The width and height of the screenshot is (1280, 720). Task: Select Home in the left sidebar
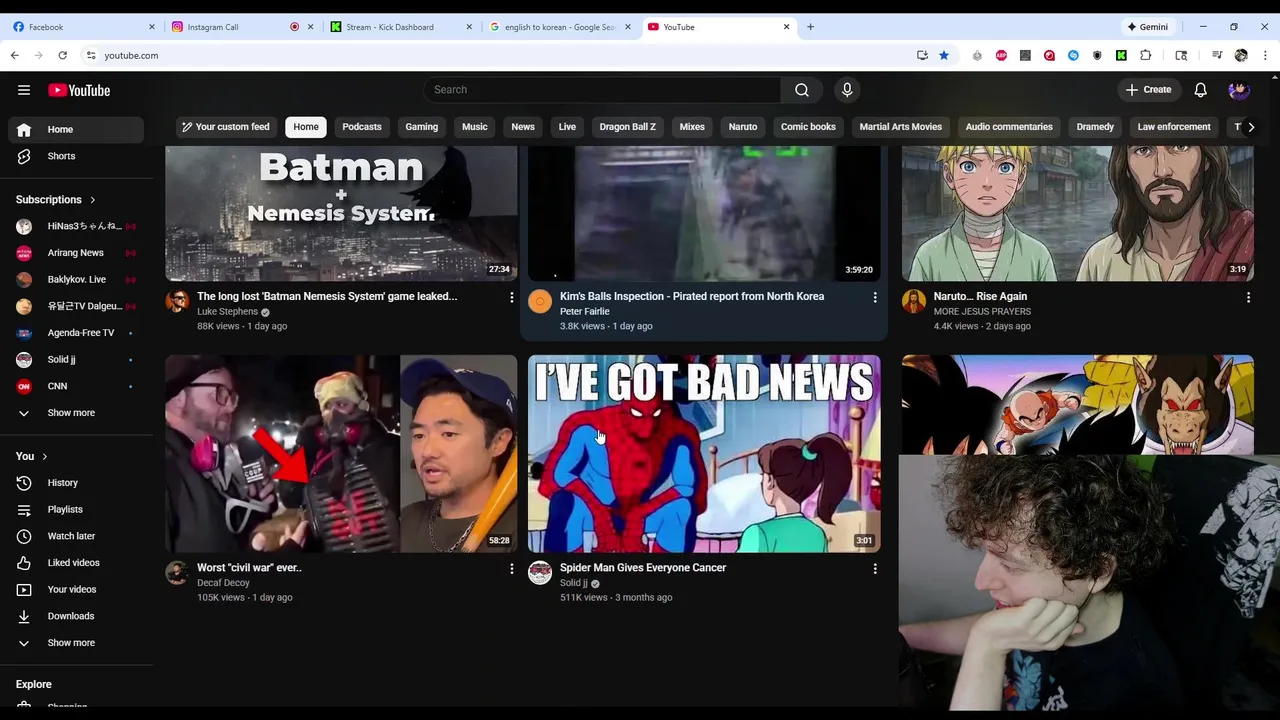coord(76,130)
